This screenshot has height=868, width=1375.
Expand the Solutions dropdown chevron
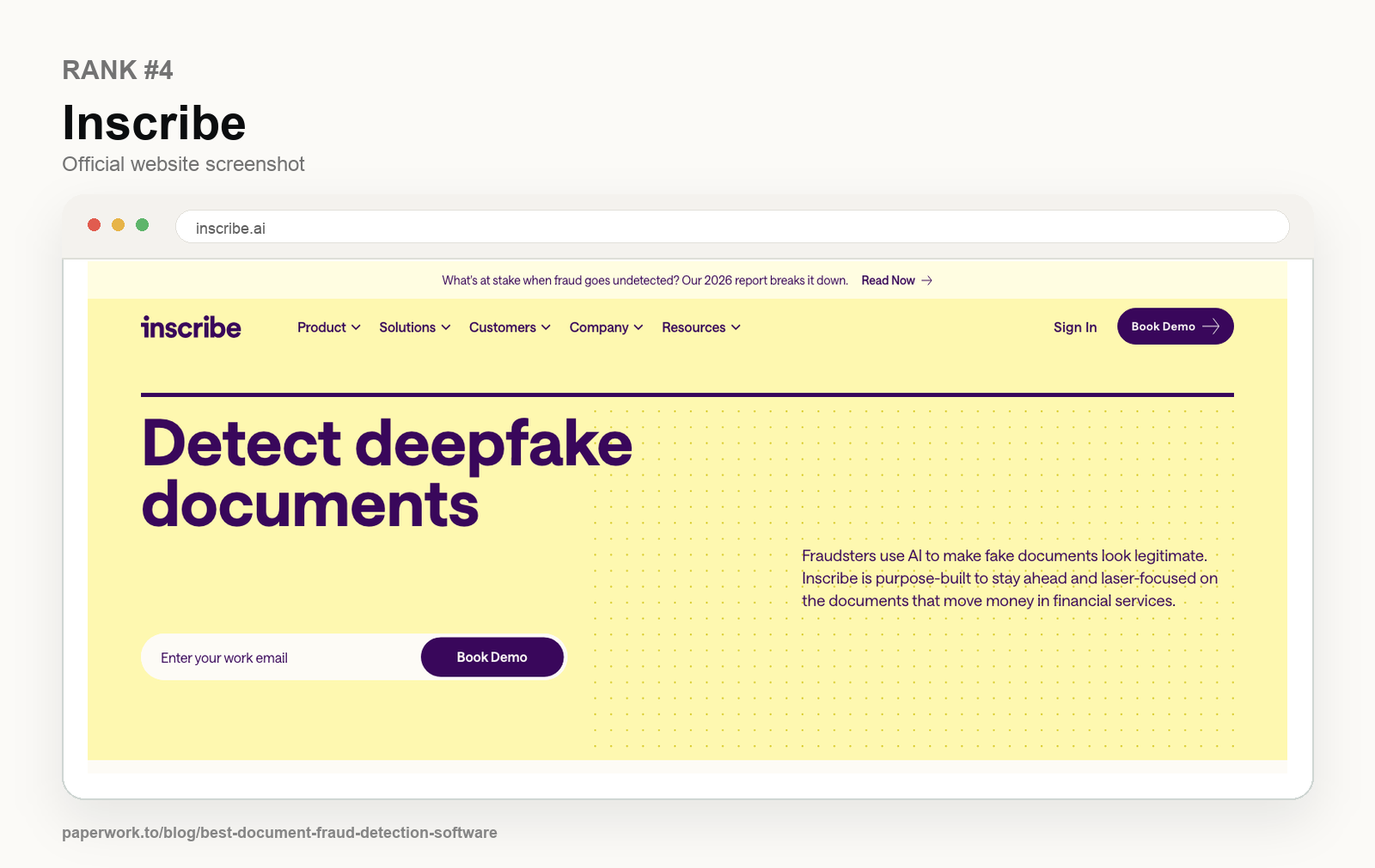446,327
